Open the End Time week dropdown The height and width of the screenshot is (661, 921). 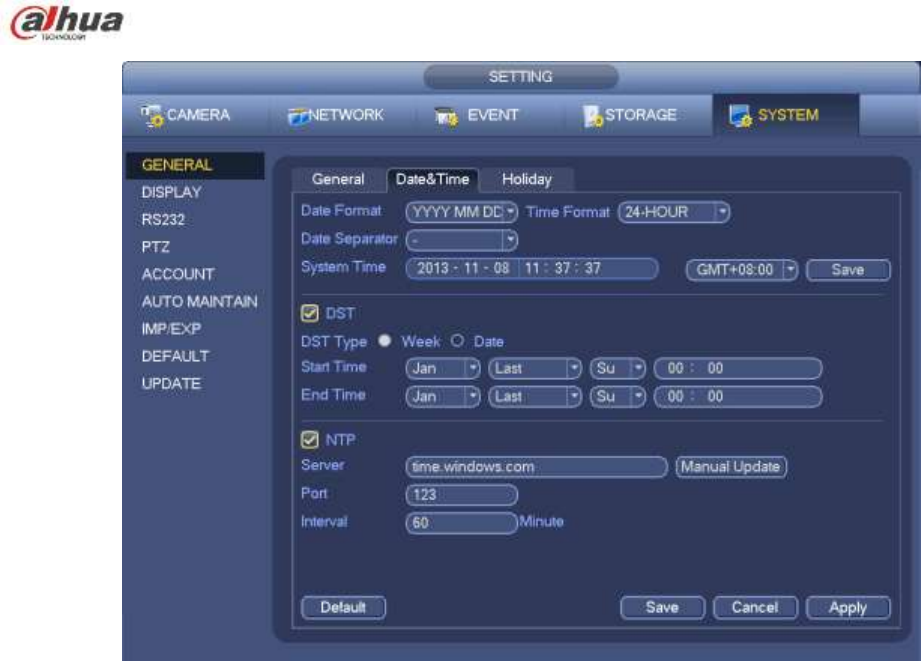coord(535,397)
